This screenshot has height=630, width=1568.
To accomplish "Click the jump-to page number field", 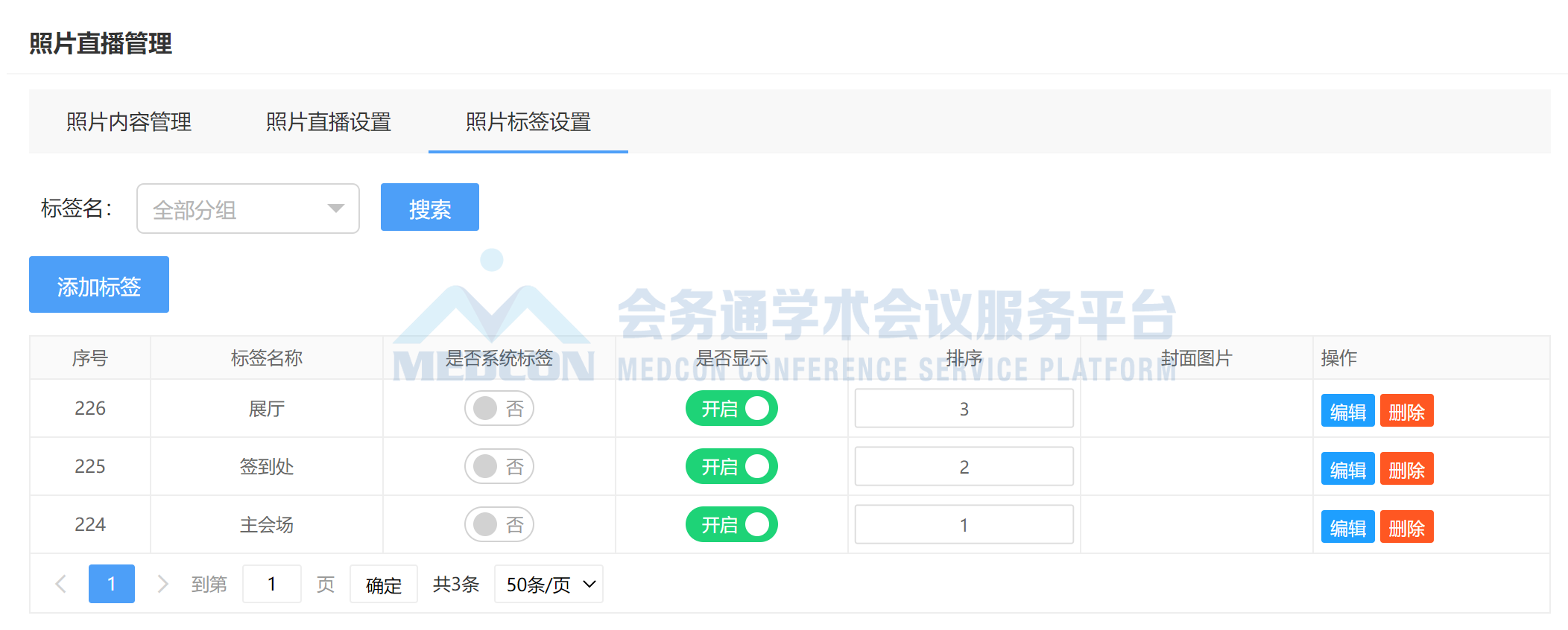I will click(x=272, y=584).
